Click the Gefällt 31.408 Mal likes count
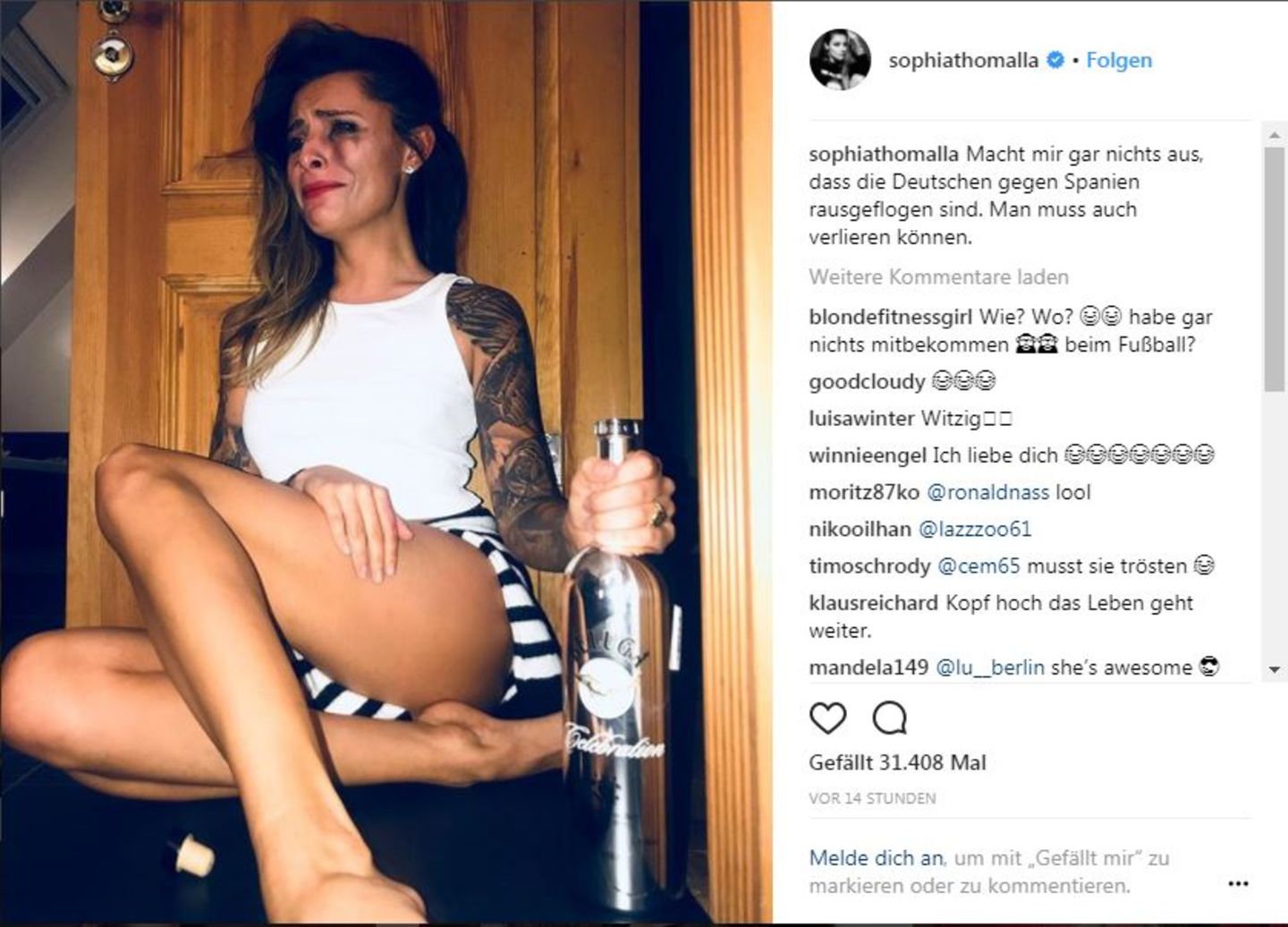1288x927 pixels. point(897,762)
